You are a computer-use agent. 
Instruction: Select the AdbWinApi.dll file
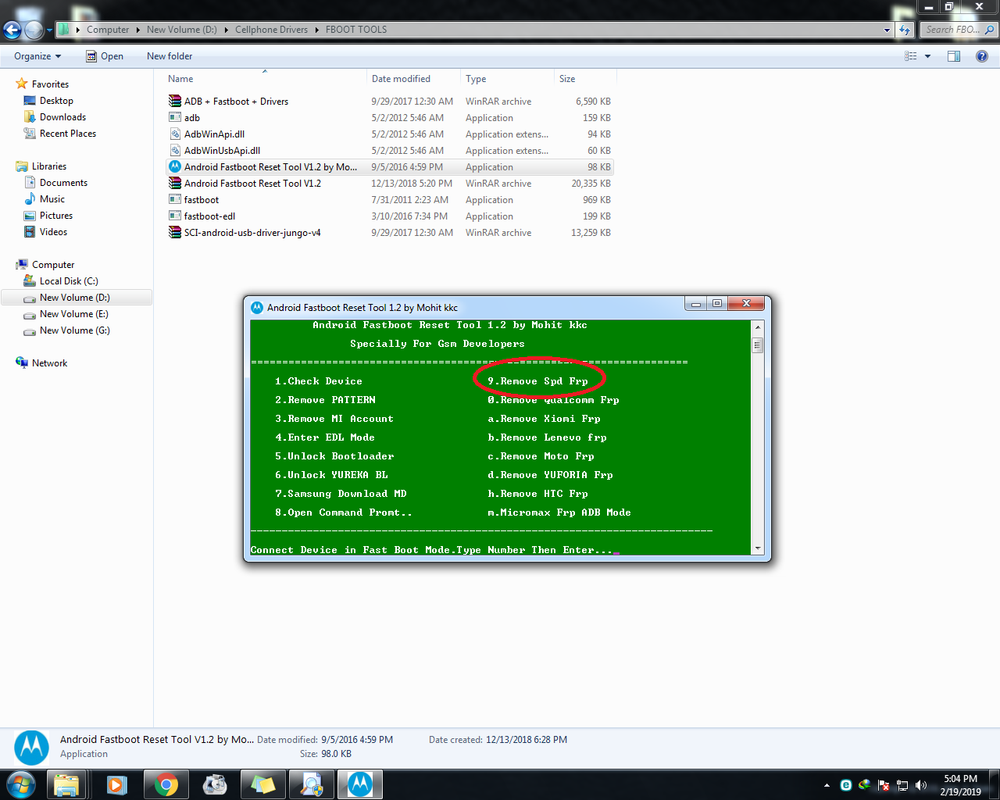(x=389, y=134)
